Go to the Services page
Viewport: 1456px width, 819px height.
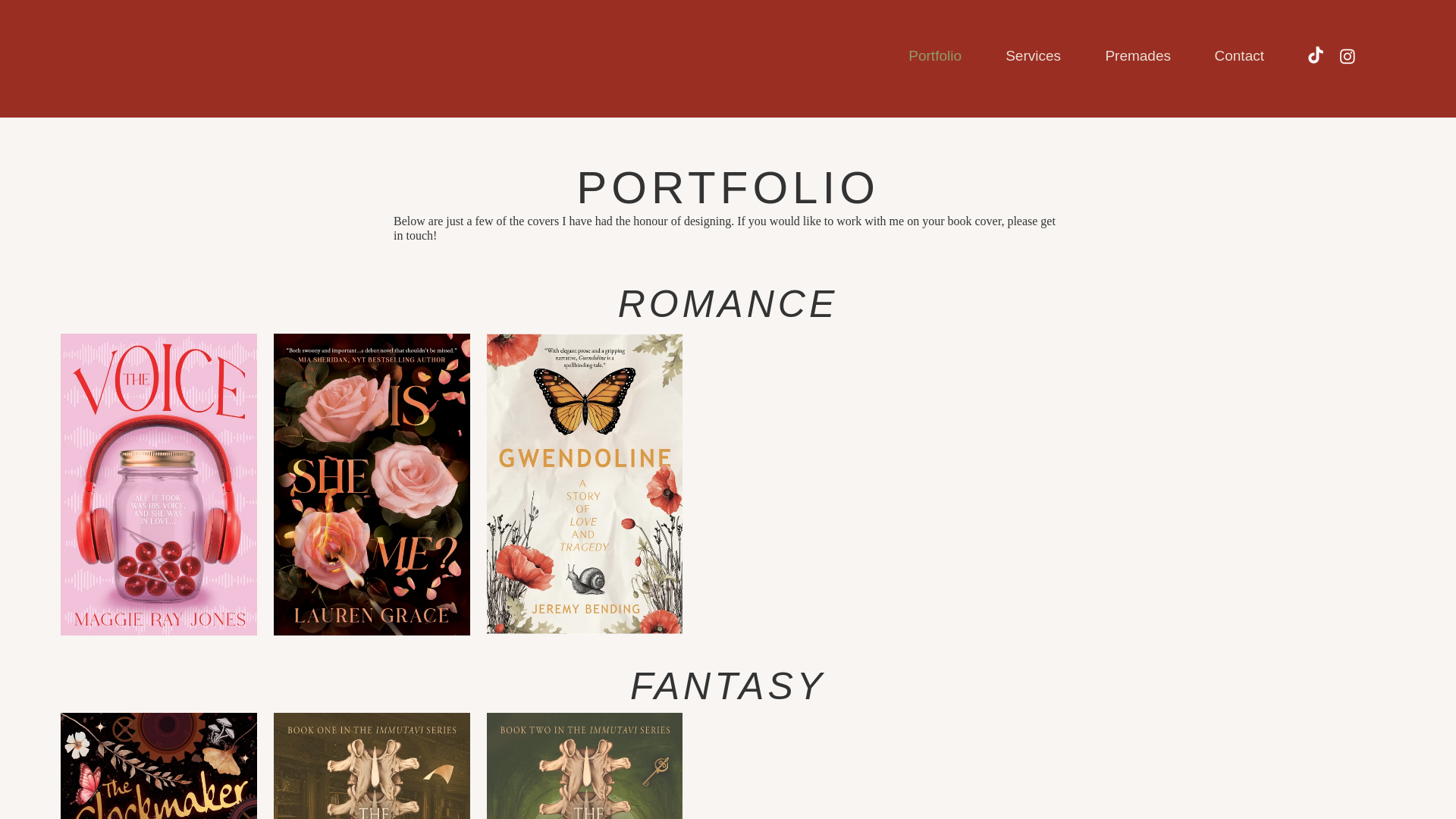[x=1033, y=56]
